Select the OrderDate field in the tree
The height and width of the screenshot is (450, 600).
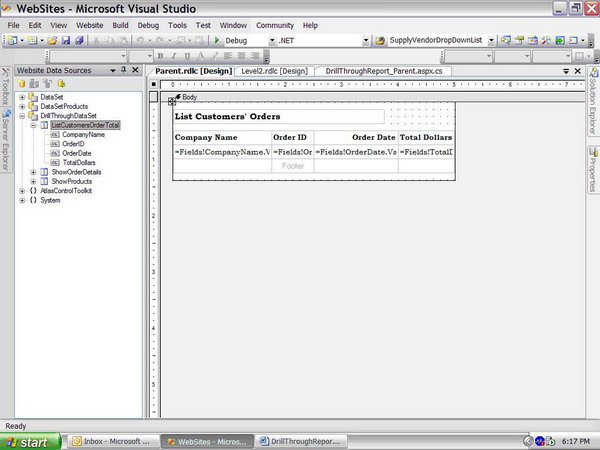coord(77,153)
